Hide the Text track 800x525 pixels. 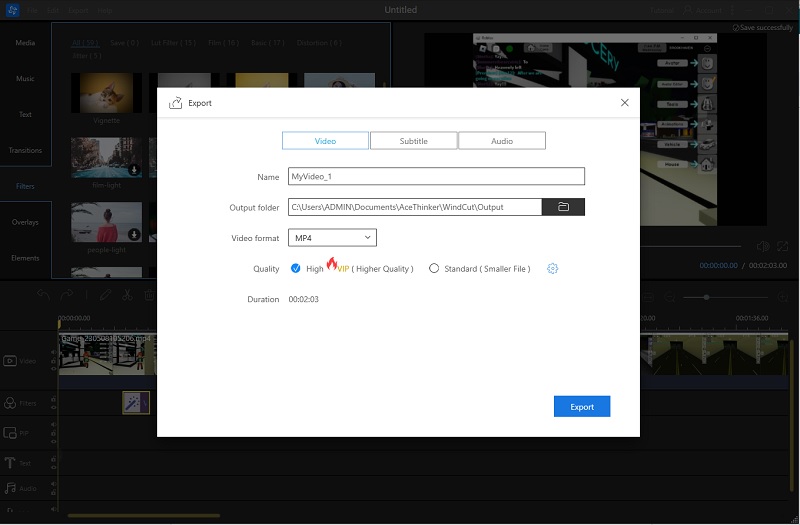click(54, 467)
